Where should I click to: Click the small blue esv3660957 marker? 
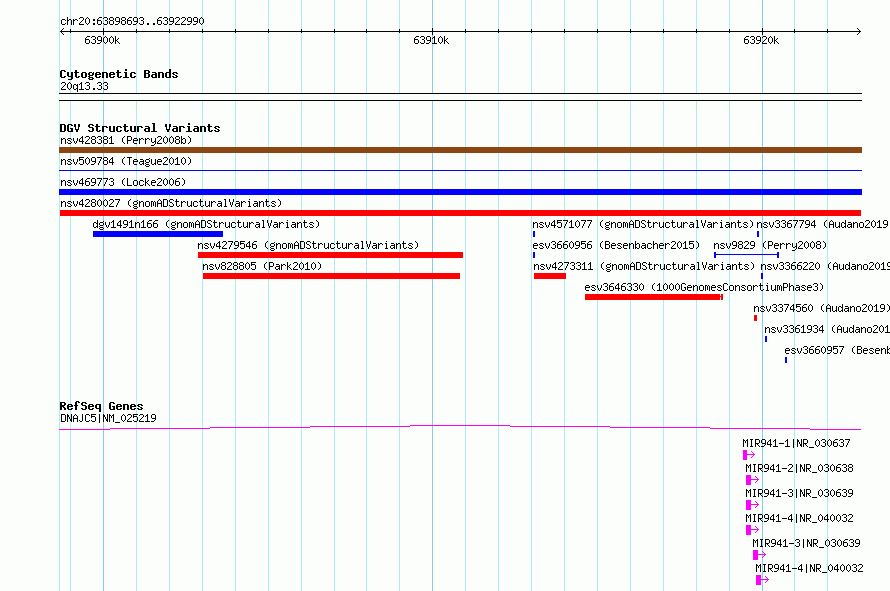(786, 360)
